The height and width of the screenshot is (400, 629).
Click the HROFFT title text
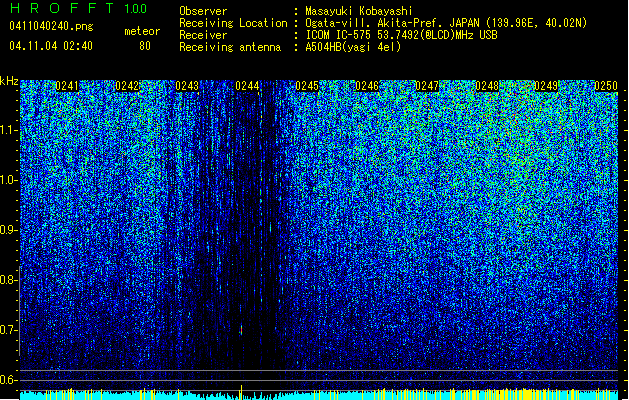(62, 8)
